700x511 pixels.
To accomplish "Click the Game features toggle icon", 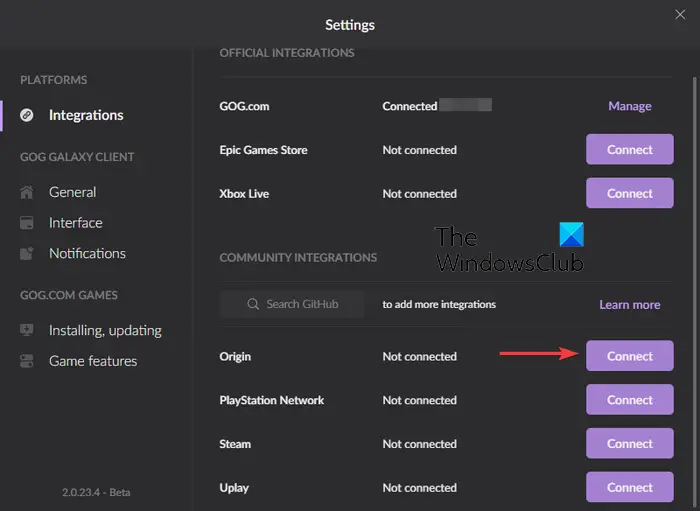I will click(26, 361).
